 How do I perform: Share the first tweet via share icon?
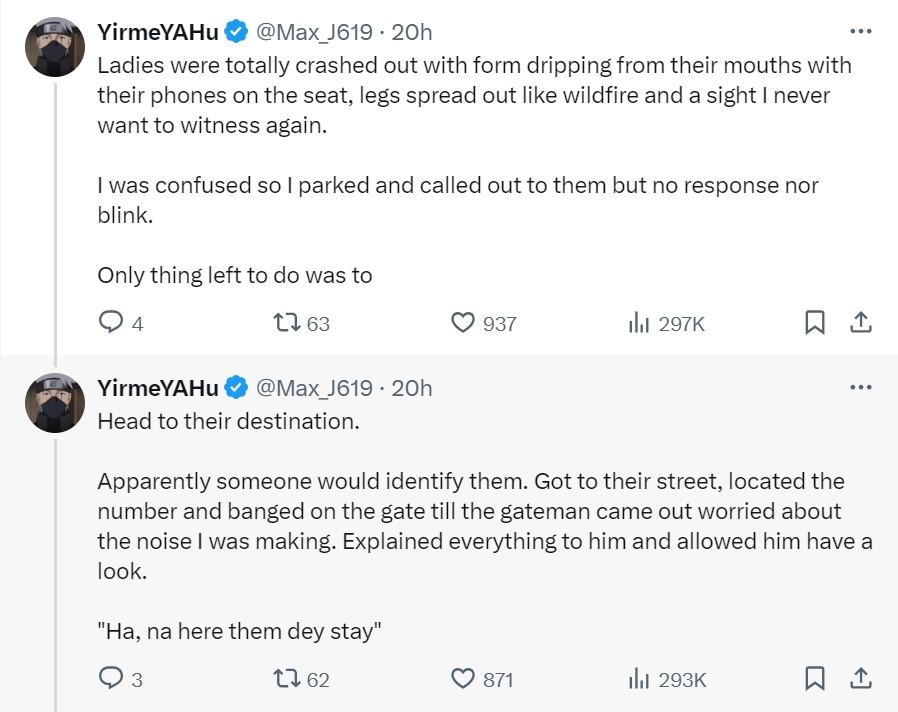[x=860, y=322]
